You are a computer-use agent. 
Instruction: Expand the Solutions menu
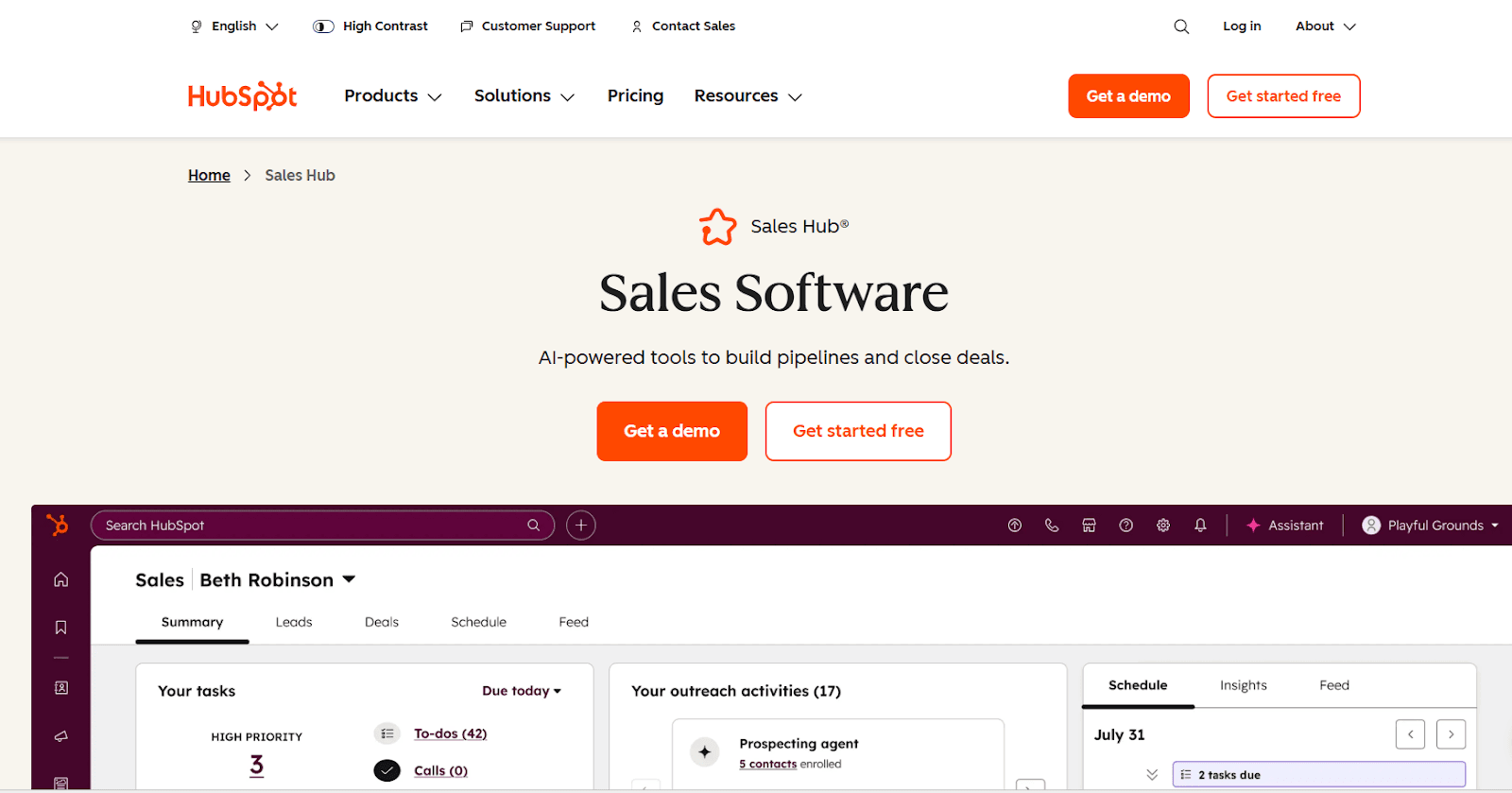tap(524, 96)
